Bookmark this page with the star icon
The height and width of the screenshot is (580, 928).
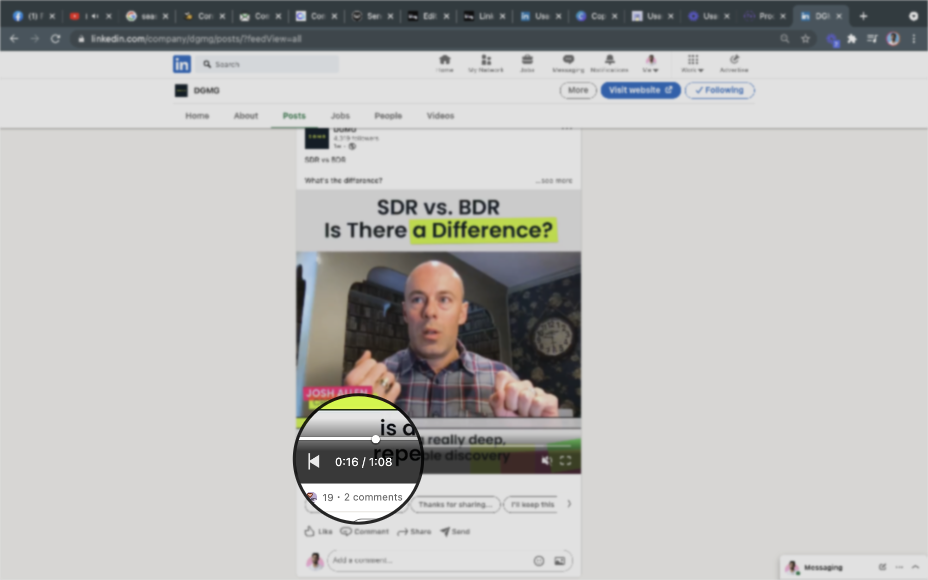coord(805,39)
